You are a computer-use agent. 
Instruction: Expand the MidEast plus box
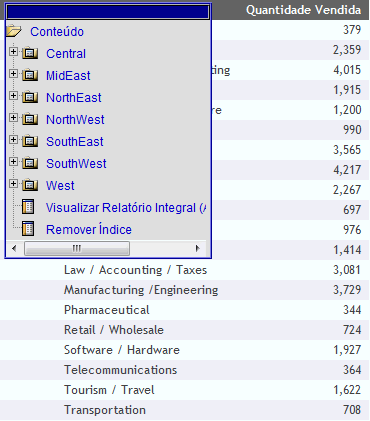click(x=13, y=74)
